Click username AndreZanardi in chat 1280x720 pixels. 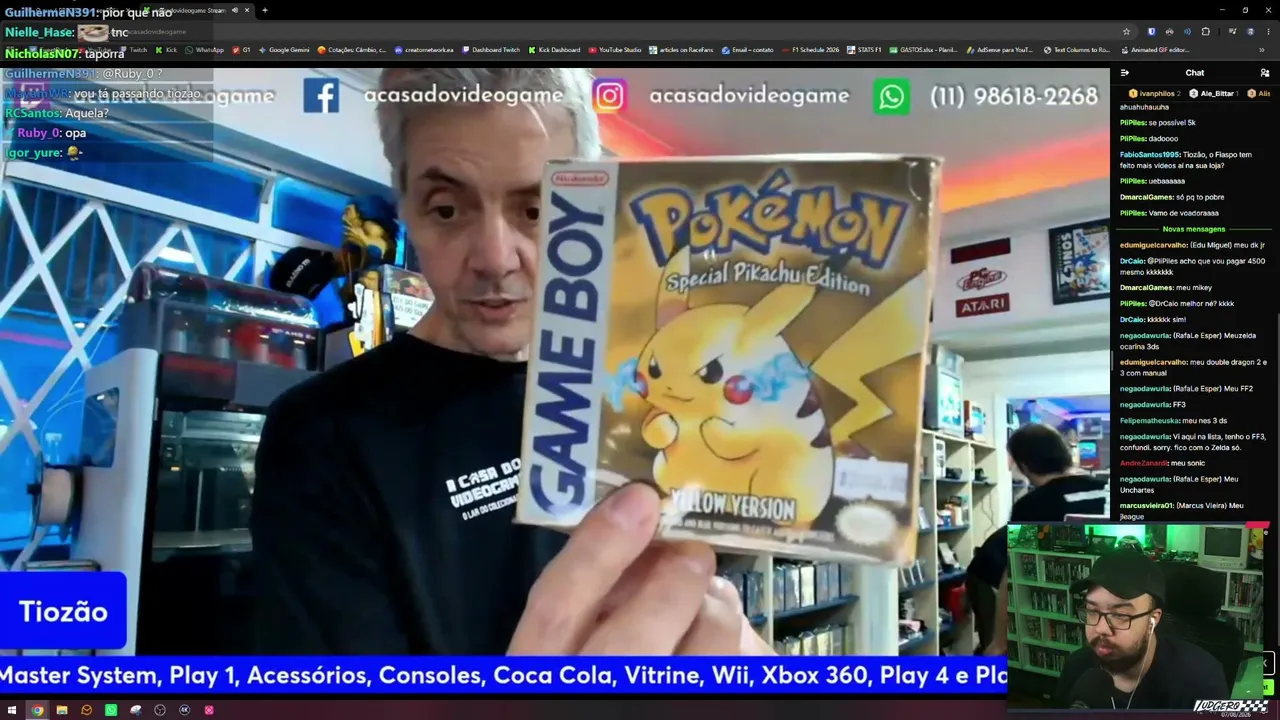coord(1143,463)
